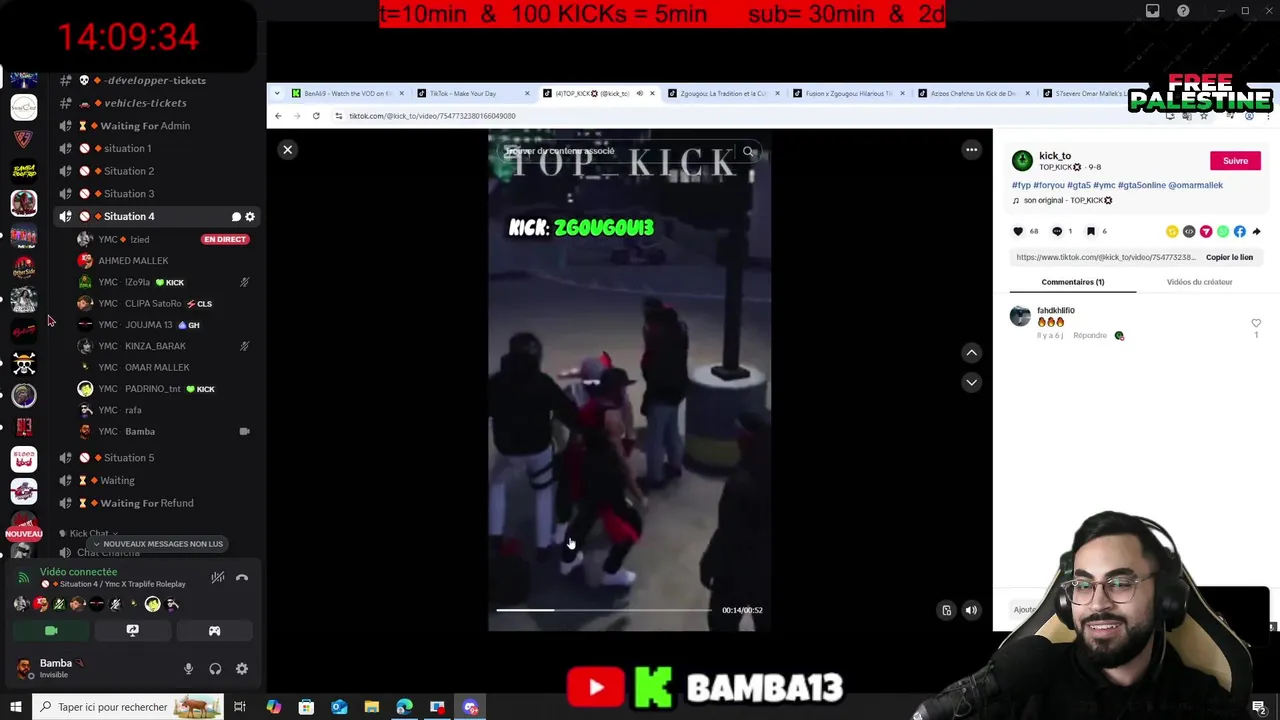Open the kick_to profile avatar
This screenshot has height=720, width=1280.
tap(1022, 161)
